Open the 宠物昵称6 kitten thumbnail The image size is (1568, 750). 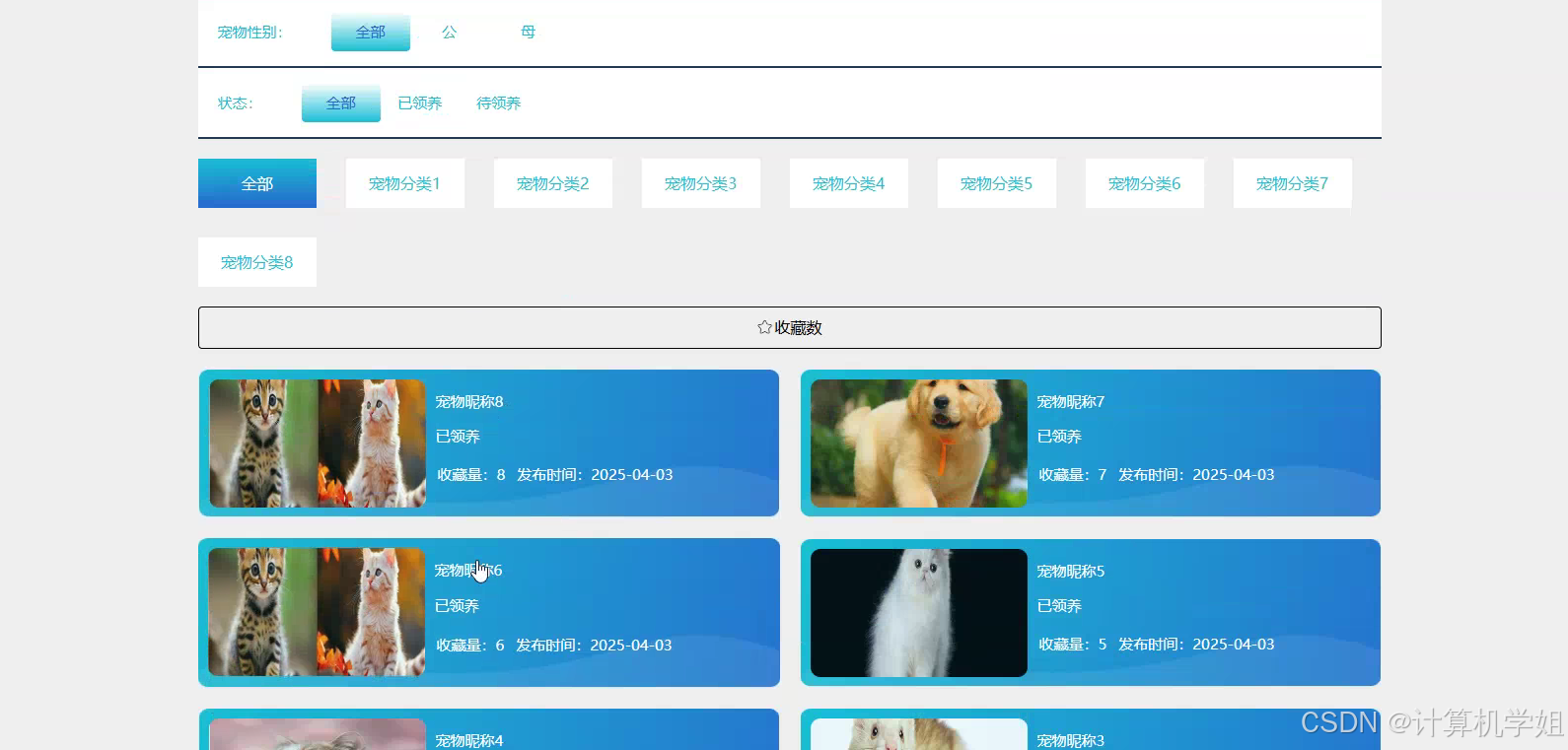pos(318,612)
